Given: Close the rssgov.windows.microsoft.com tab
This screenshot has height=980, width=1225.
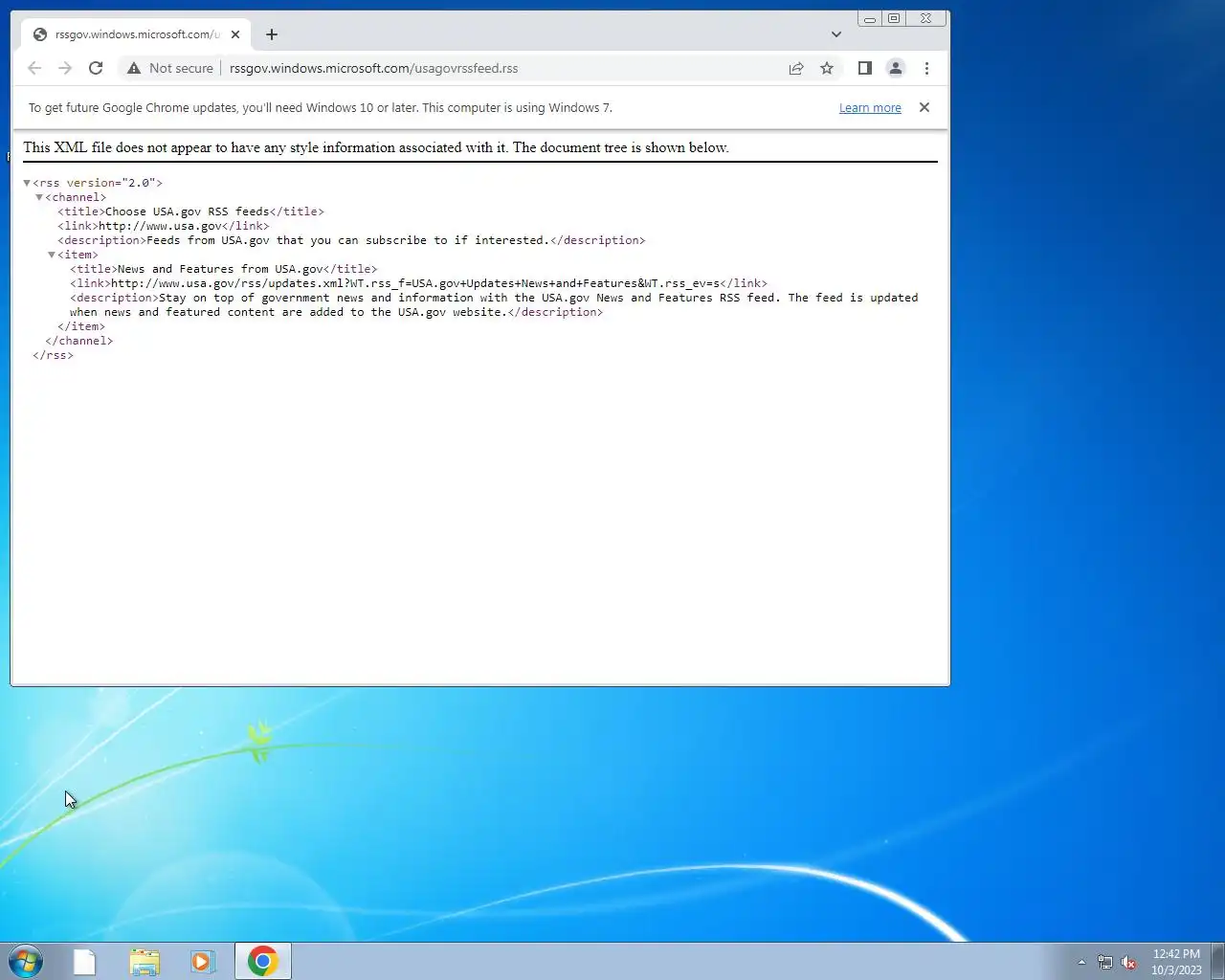Looking at the screenshot, I should (235, 34).
